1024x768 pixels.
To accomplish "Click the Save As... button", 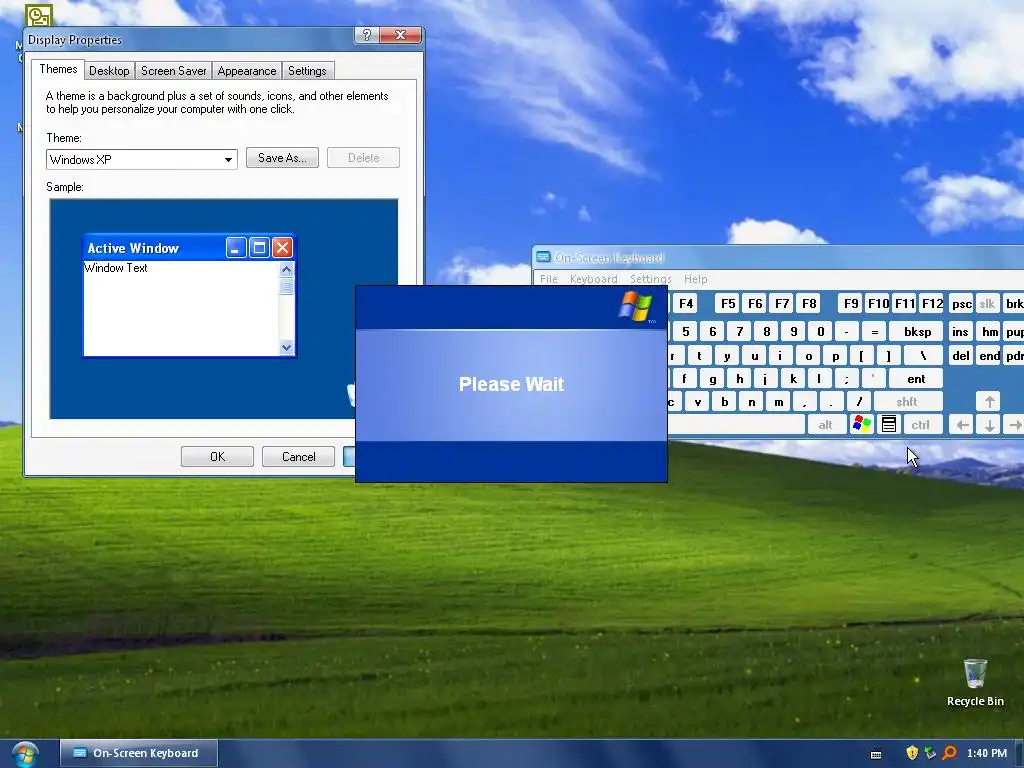I will 282,157.
